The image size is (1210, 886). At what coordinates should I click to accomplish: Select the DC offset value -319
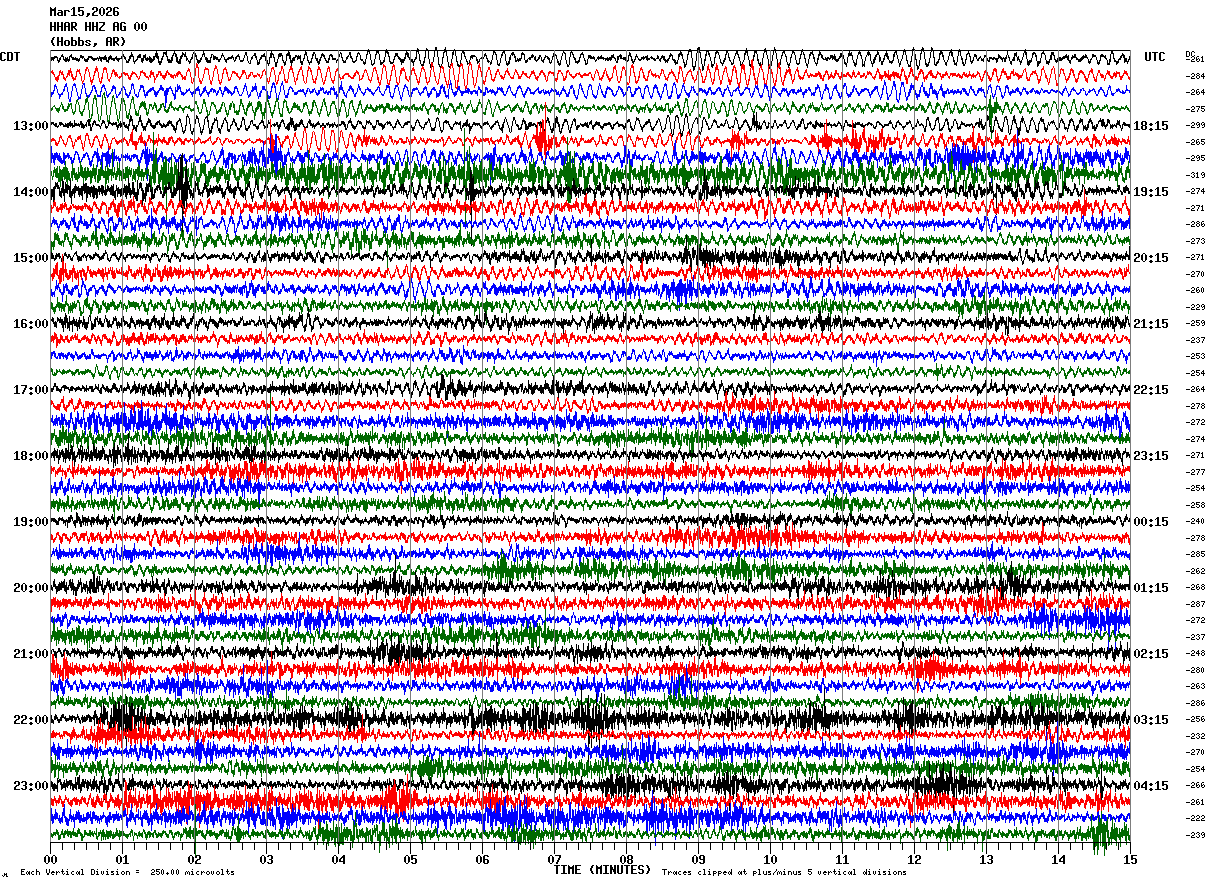point(1195,175)
